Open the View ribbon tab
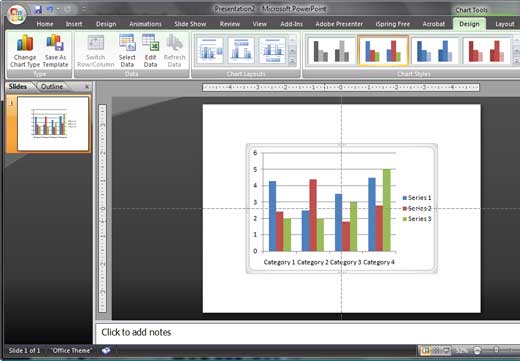The image size is (520, 361). pos(259,24)
